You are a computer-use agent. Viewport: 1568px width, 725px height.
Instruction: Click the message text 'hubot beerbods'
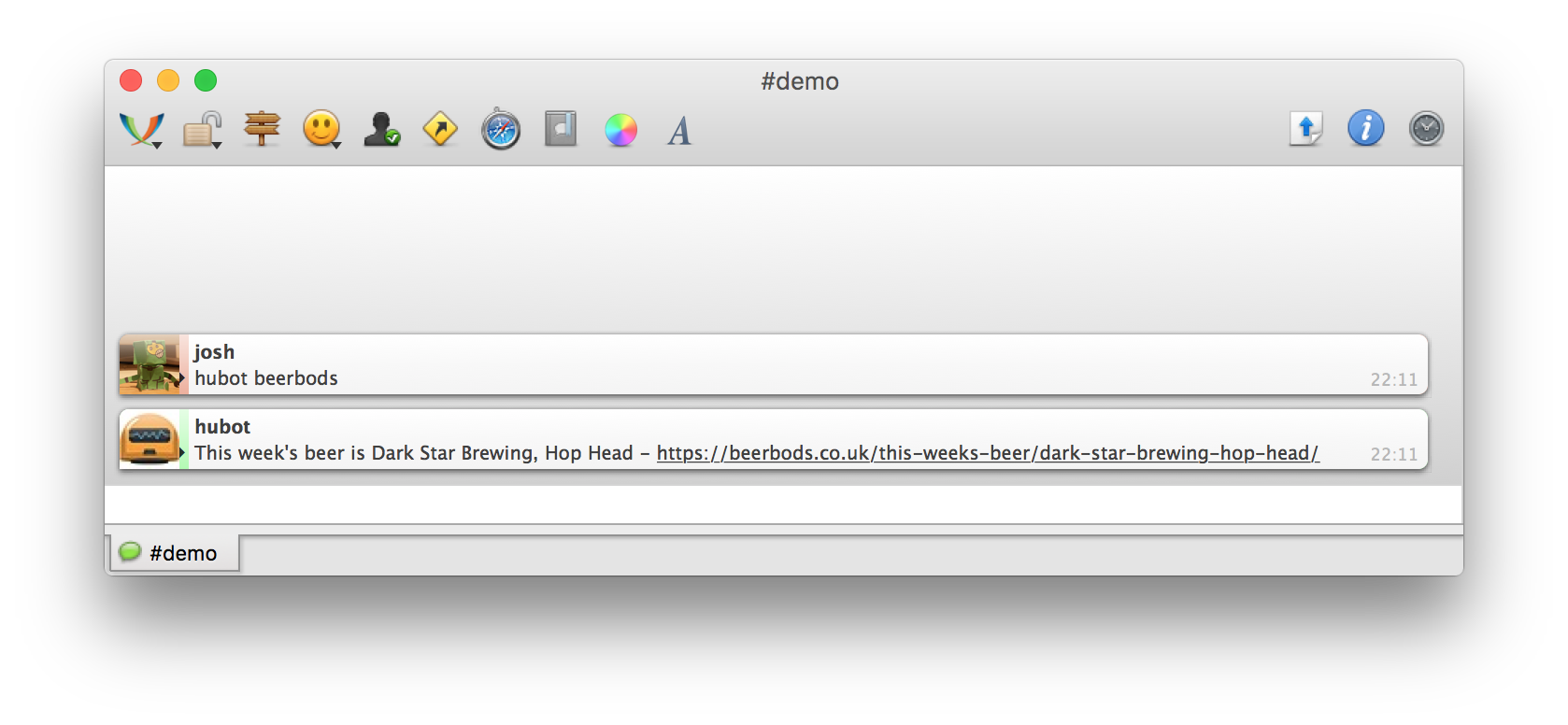pos(266,378)
